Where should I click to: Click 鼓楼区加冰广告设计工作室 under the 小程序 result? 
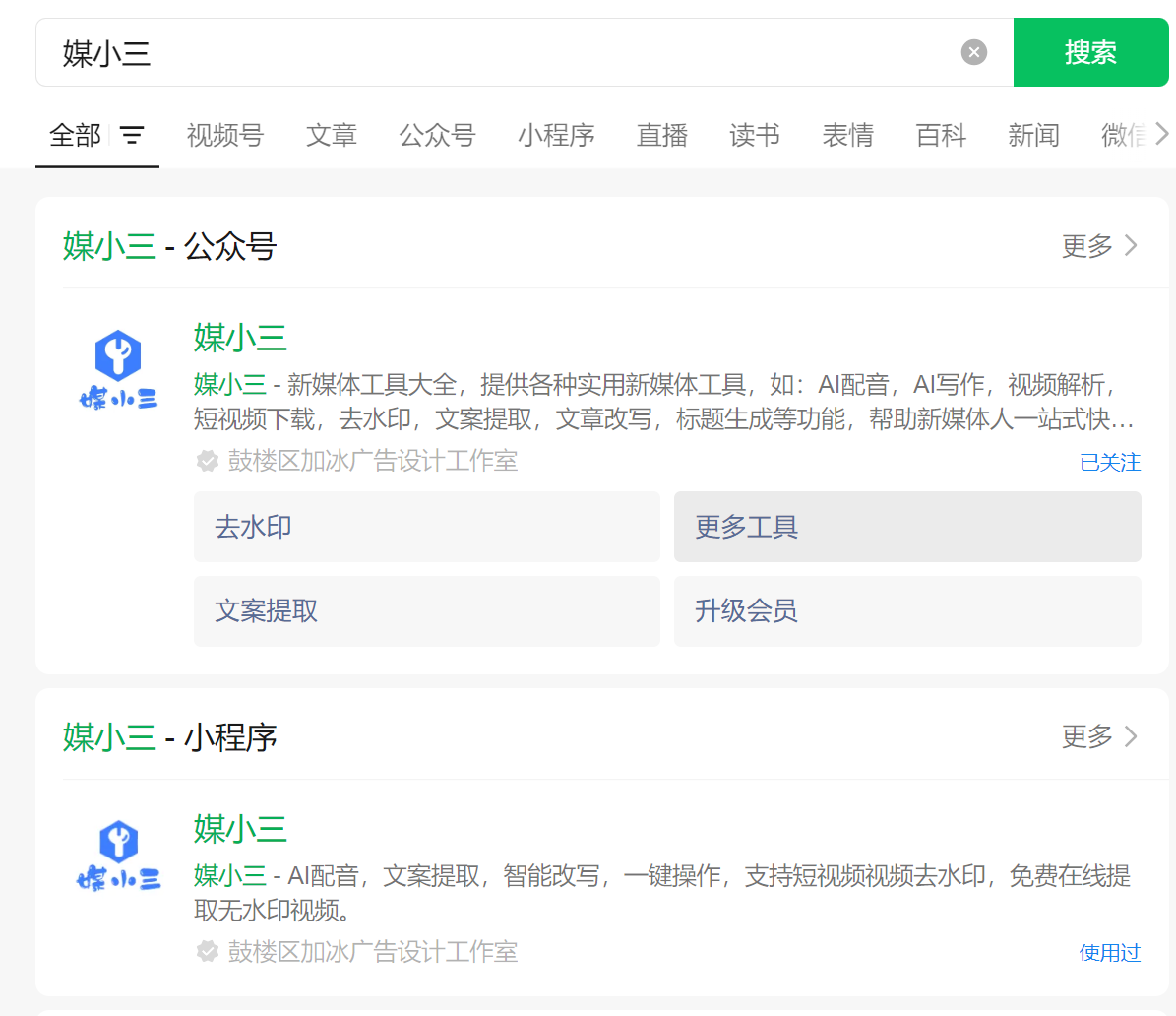pyautogui.click(x=373, y=952)
